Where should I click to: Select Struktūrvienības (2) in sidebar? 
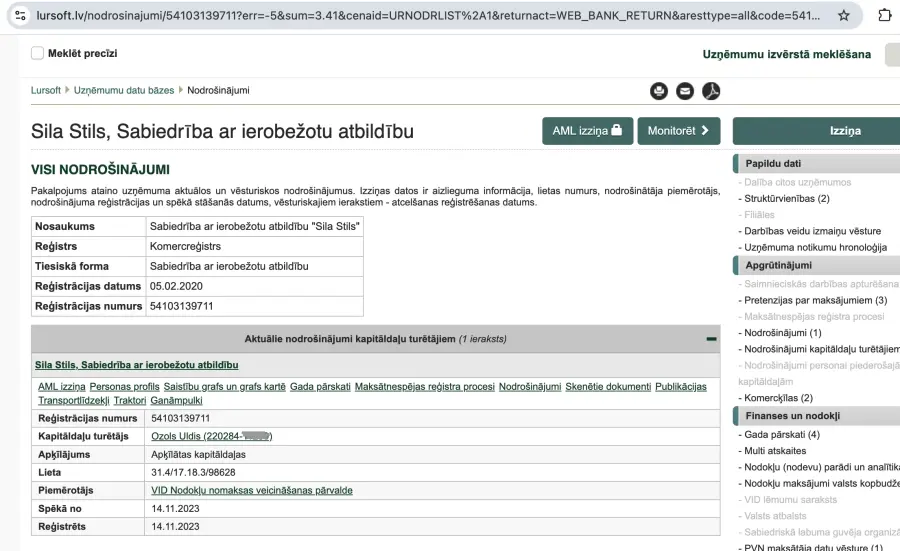(786, 199)
